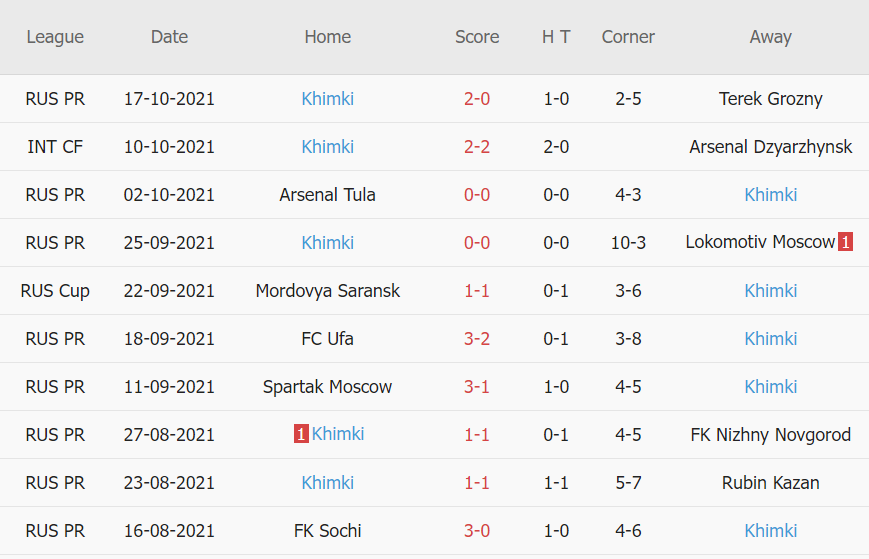The image size is (869, 559).
Task: Open Khimki link in 17-10-2021 row
Action: pyautogui.click(x=327, y=99)
